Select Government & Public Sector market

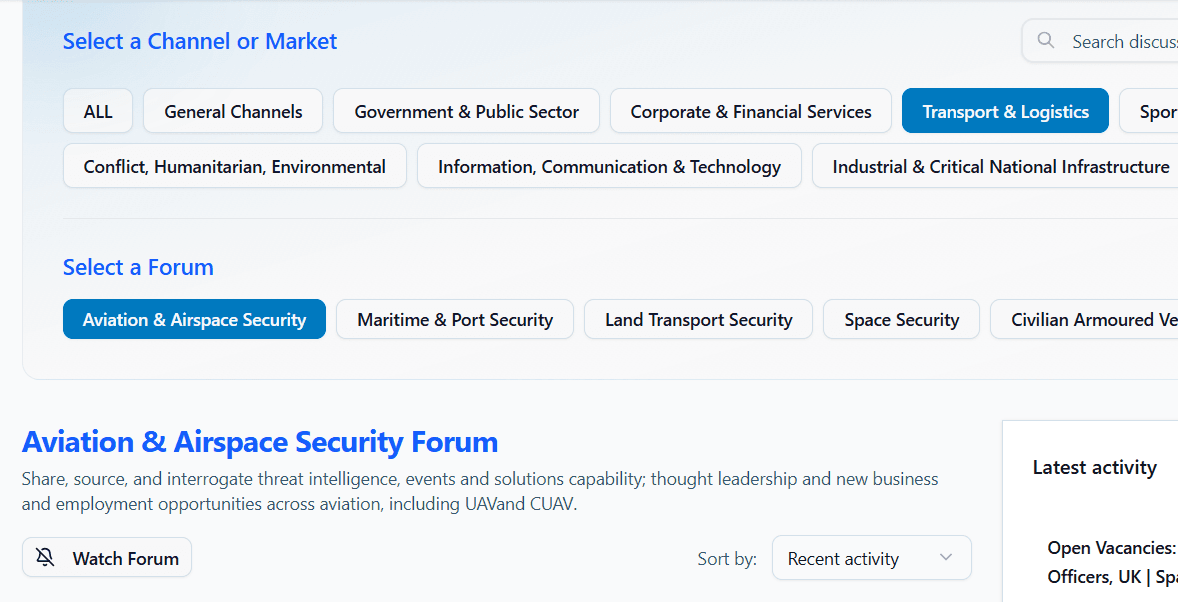pyautogui.click(x=466, y=110)
